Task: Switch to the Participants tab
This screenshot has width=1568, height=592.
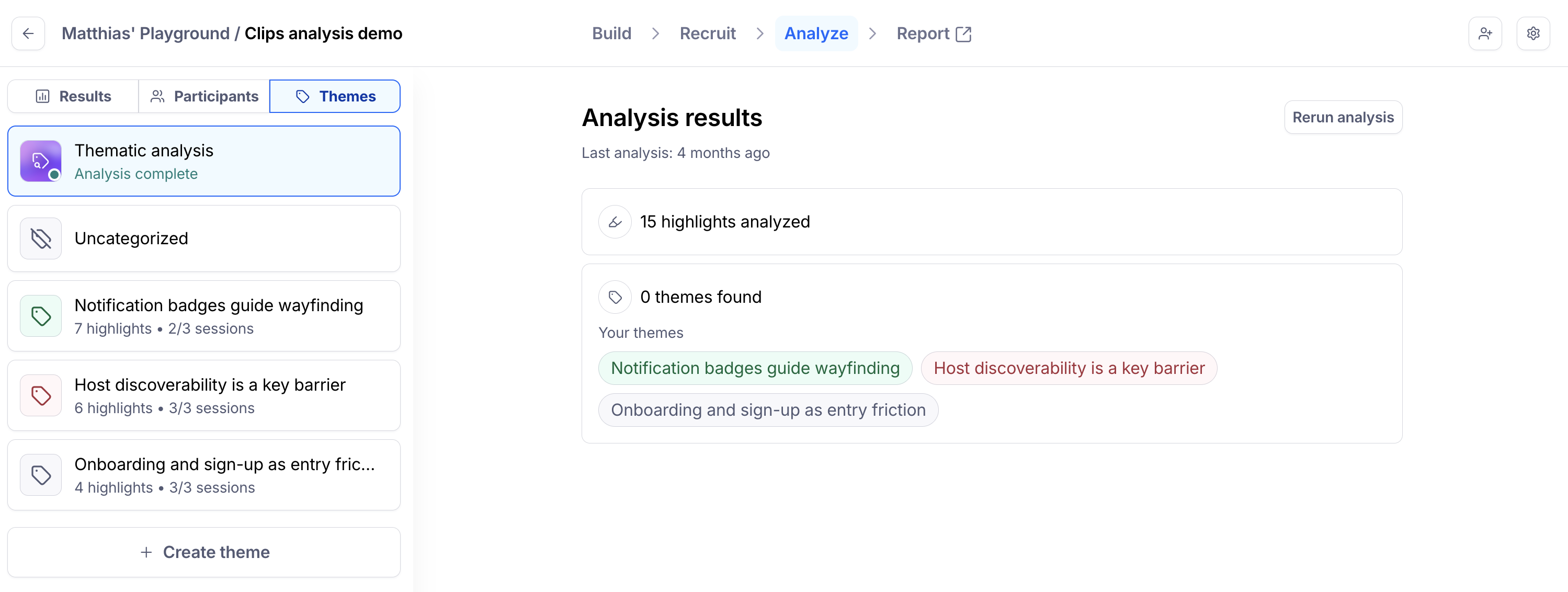Action: click(x=204, y=96)
